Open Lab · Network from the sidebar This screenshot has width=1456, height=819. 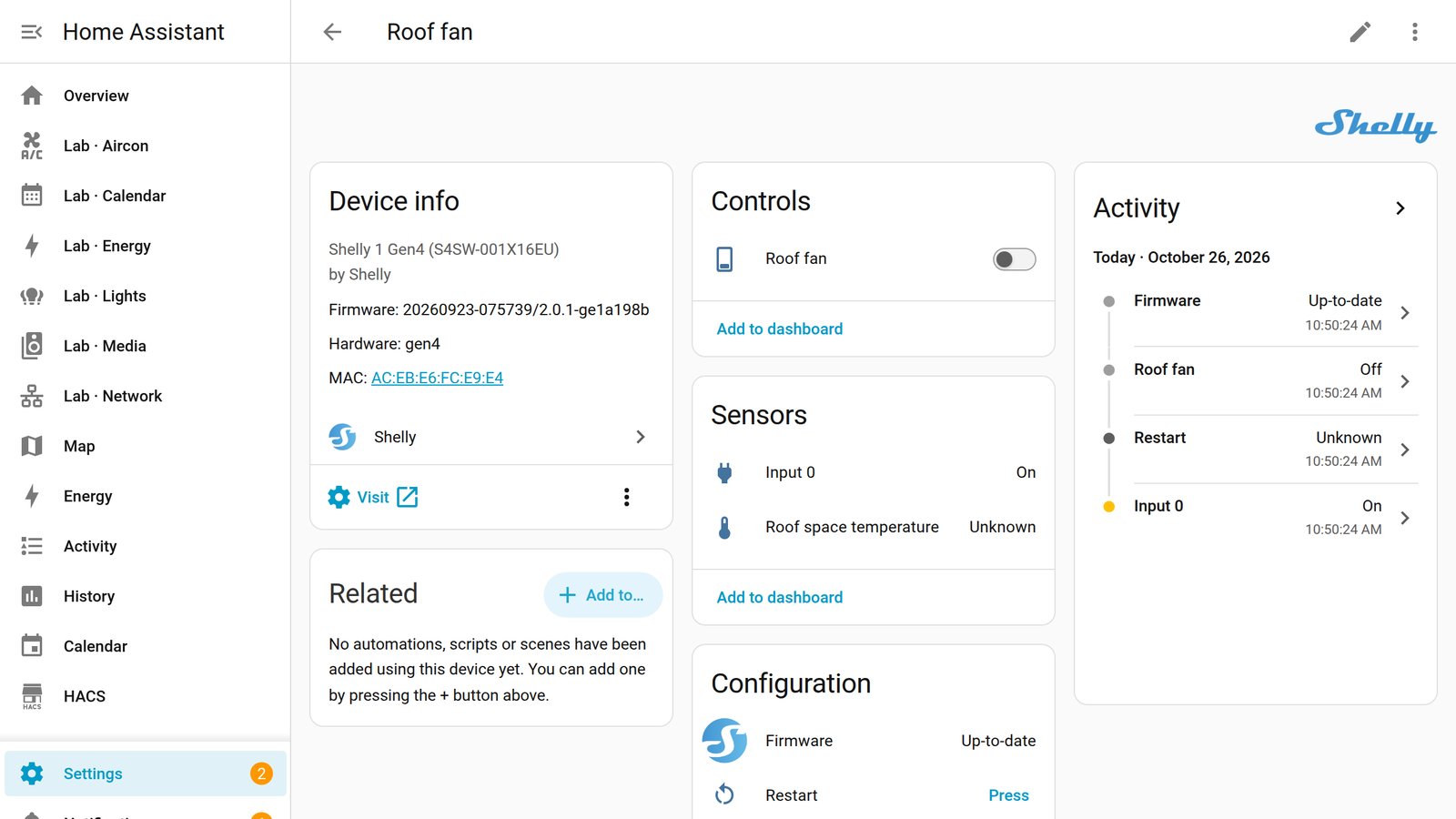[x=146, y=396]
